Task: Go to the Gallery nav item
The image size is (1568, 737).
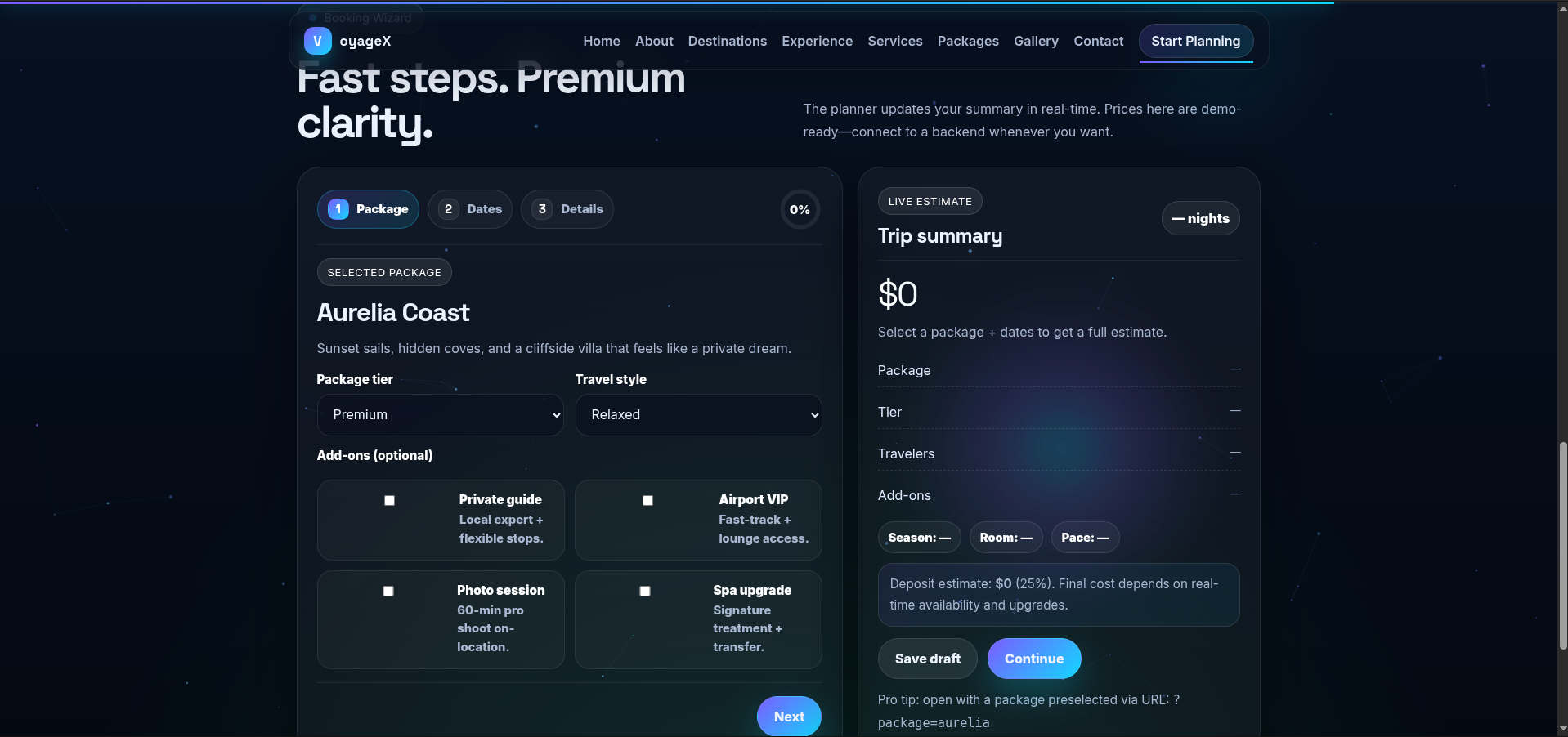Action: tap(1036, 41)
